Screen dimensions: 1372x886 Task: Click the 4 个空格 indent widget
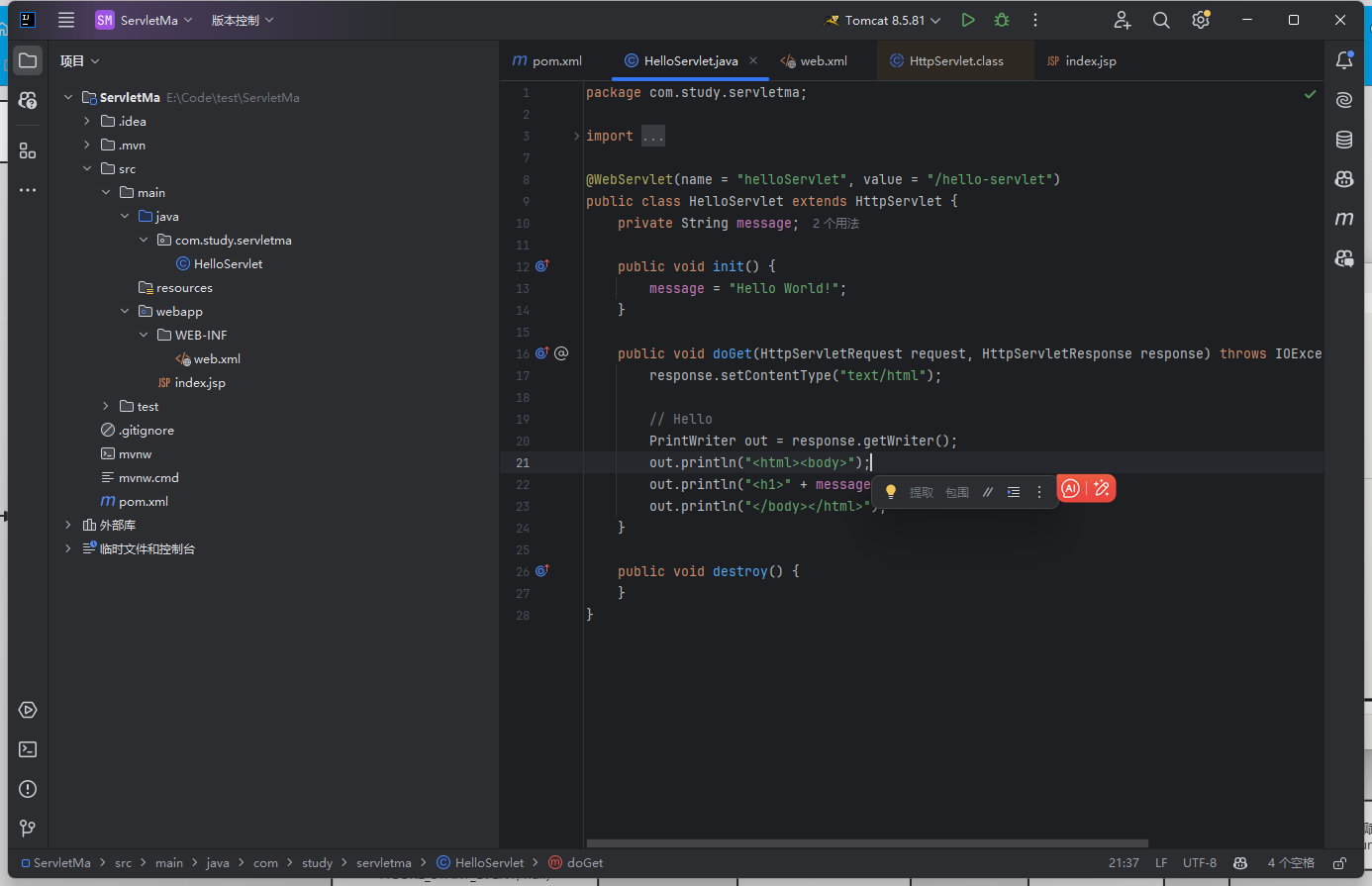click(x=1291, y=863)
